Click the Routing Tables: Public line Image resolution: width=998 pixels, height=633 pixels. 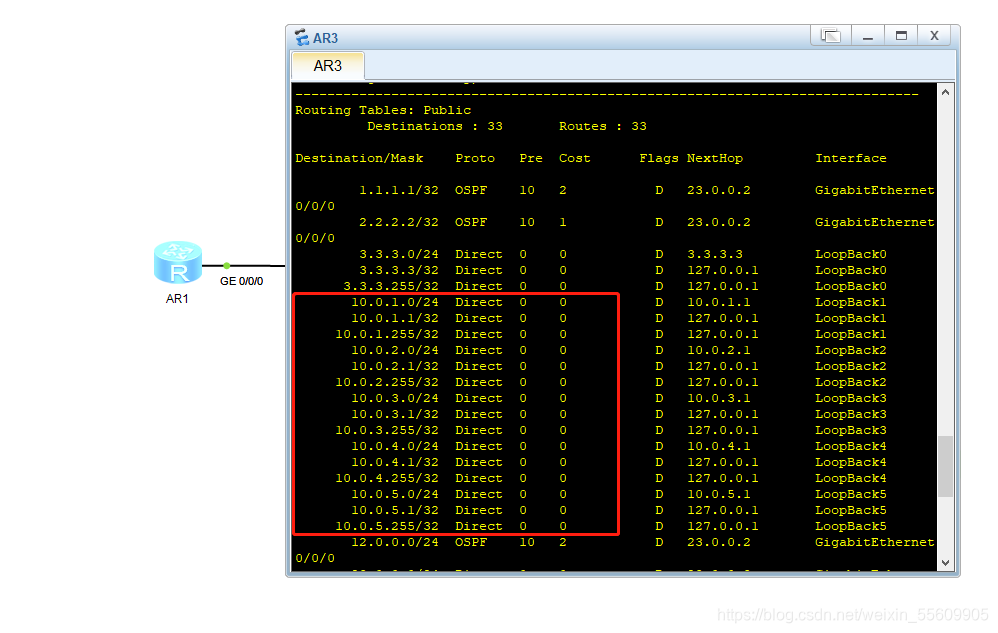pyautogui.click(x=383, y=110)
